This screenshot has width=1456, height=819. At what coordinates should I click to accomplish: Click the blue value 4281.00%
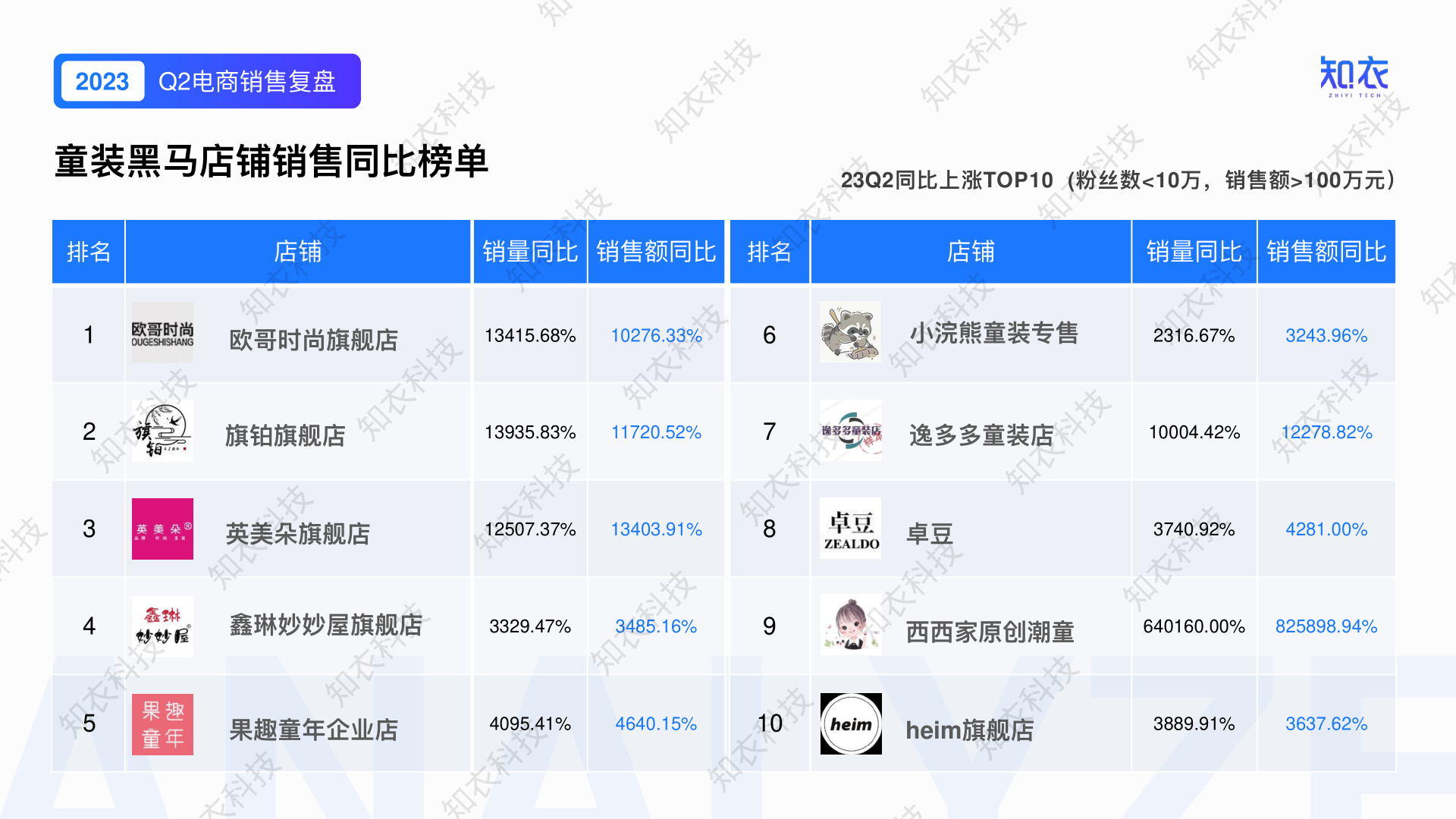(1326, 529)
